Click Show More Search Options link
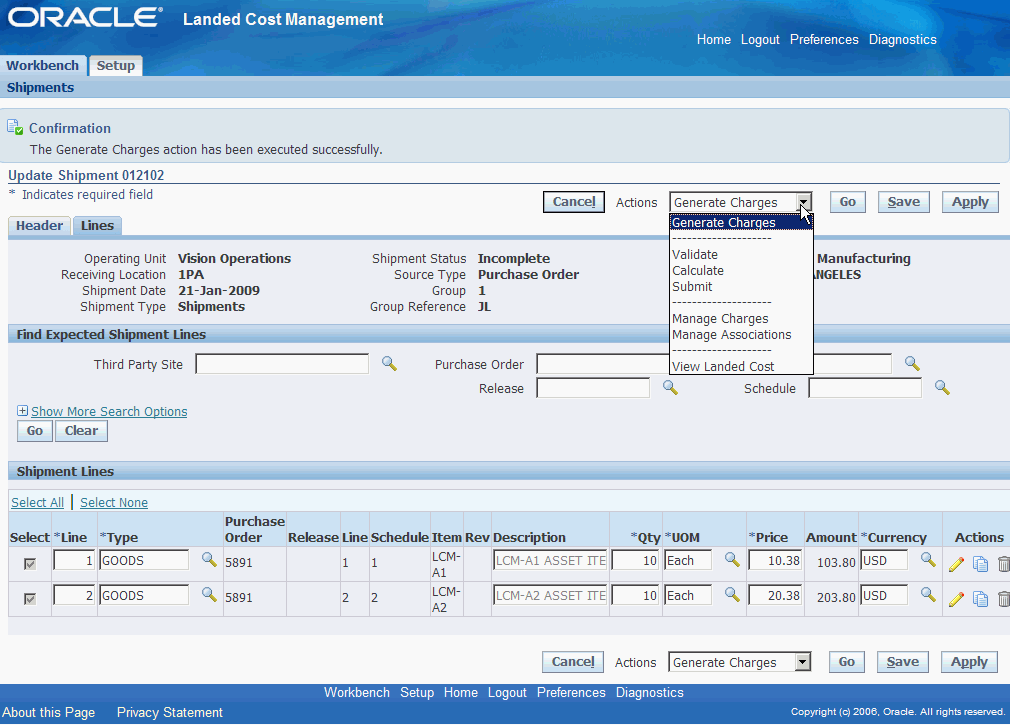This screenshot has height=725, width=1010. (109, 411)
